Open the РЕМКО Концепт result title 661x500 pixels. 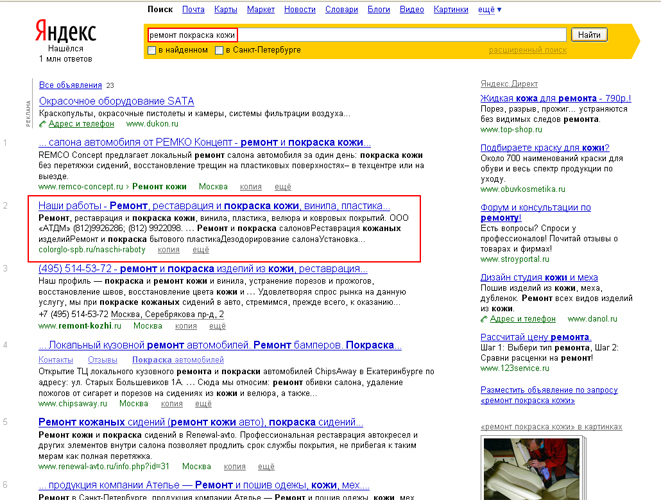tap(204, 142)
